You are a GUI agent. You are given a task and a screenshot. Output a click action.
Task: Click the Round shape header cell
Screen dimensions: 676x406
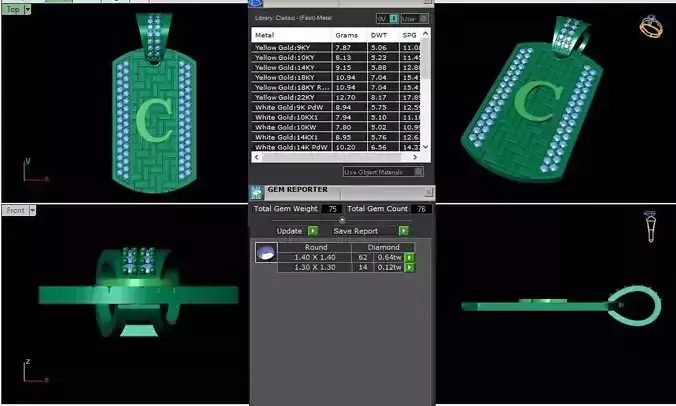pyautogui.click(x=316, y=247)
